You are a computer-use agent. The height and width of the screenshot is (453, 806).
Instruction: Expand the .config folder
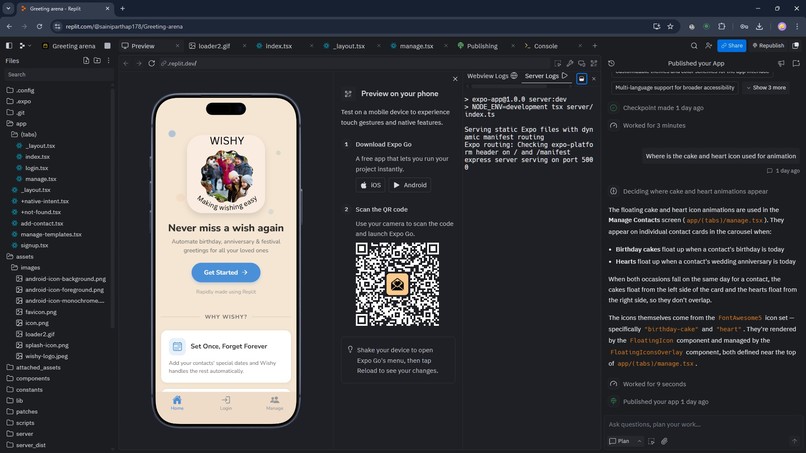(21, 90)
